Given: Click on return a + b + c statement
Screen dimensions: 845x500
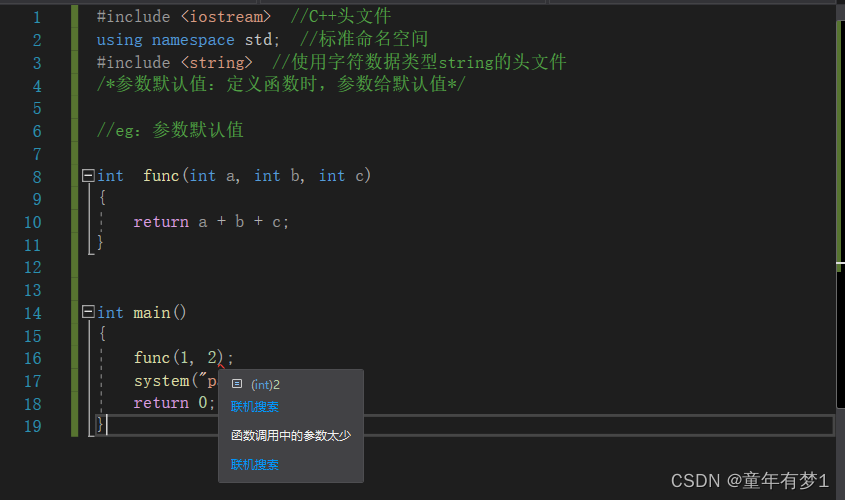Looking at the screenshot, I should [211, 222].
